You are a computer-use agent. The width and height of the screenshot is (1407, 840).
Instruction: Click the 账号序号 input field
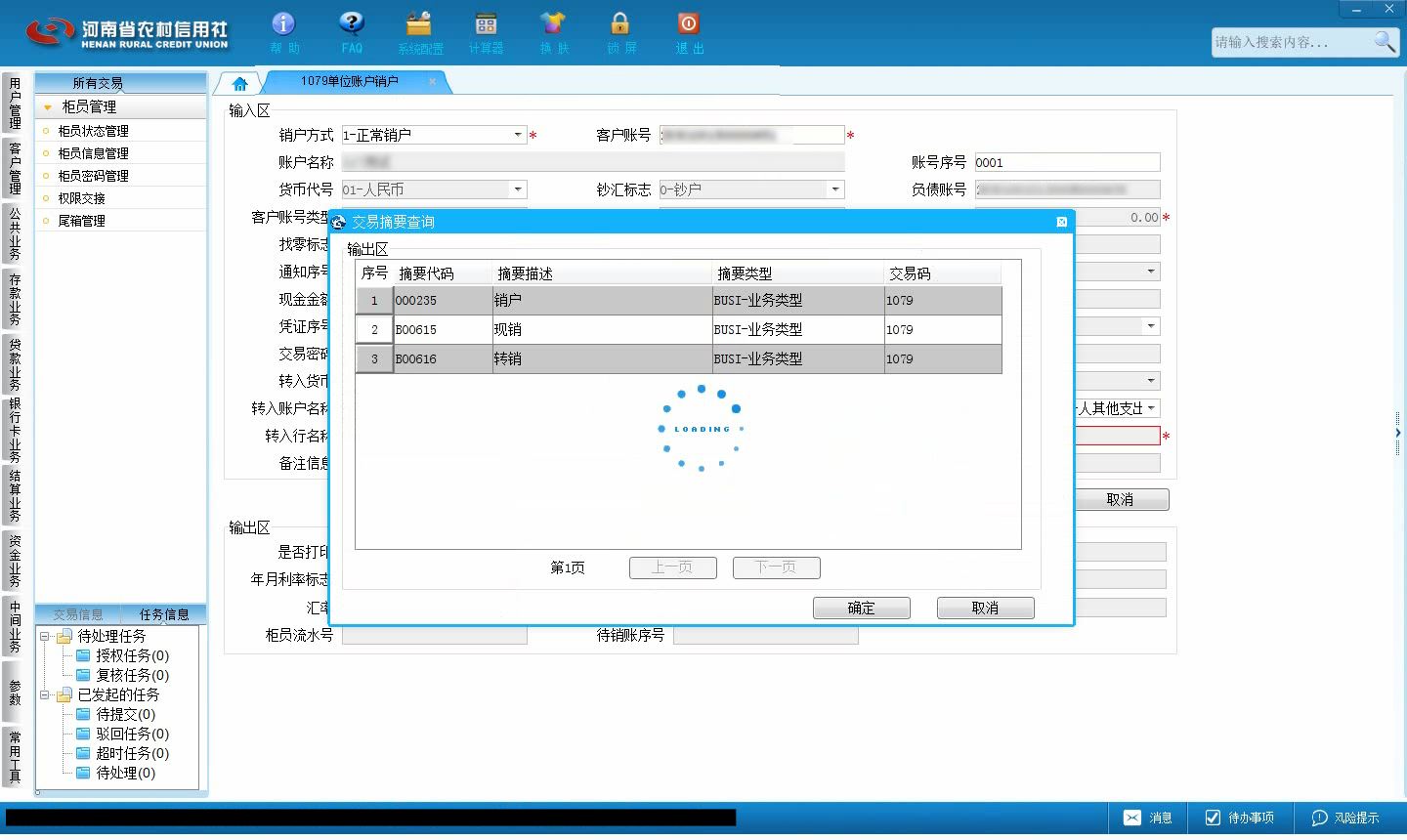point(1067,162)
